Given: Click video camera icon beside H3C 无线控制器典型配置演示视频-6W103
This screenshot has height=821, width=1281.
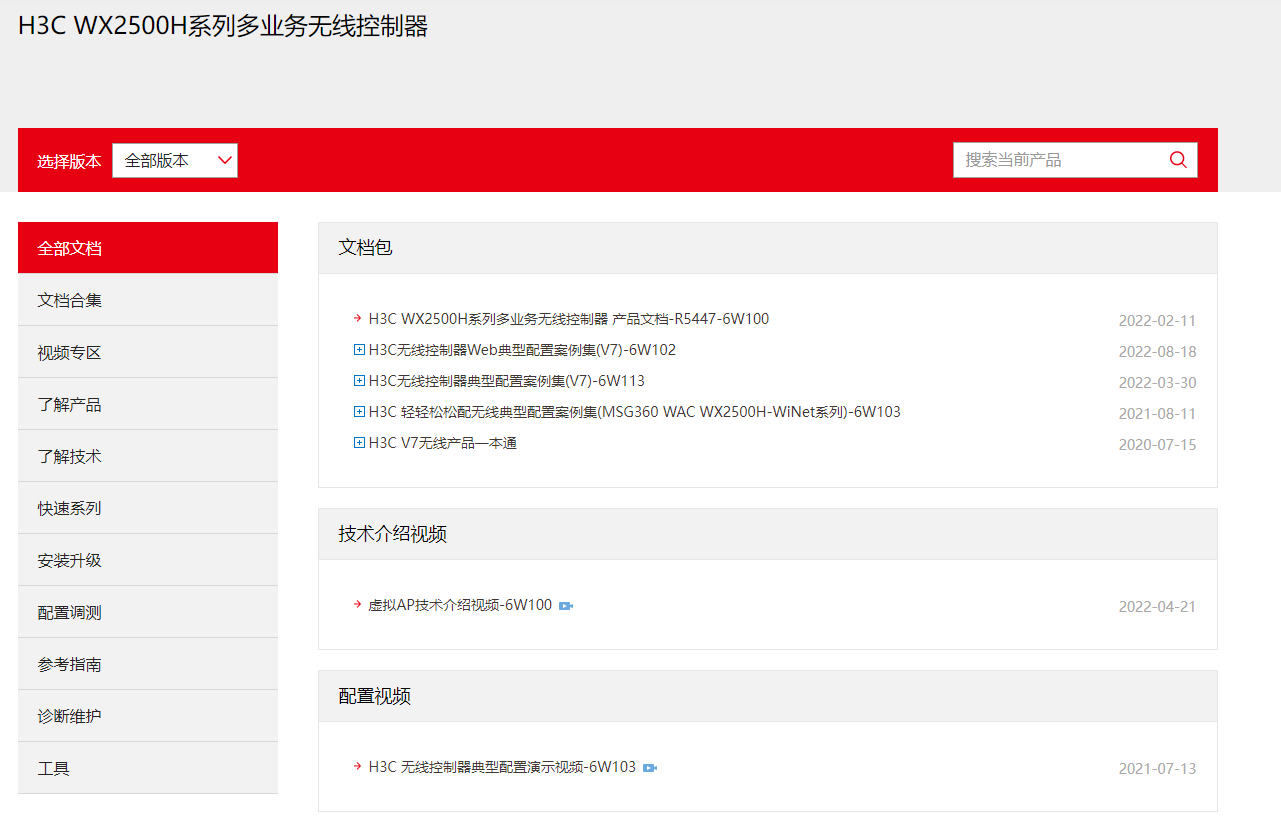Looking at the screenshot, I should point(650,768).
